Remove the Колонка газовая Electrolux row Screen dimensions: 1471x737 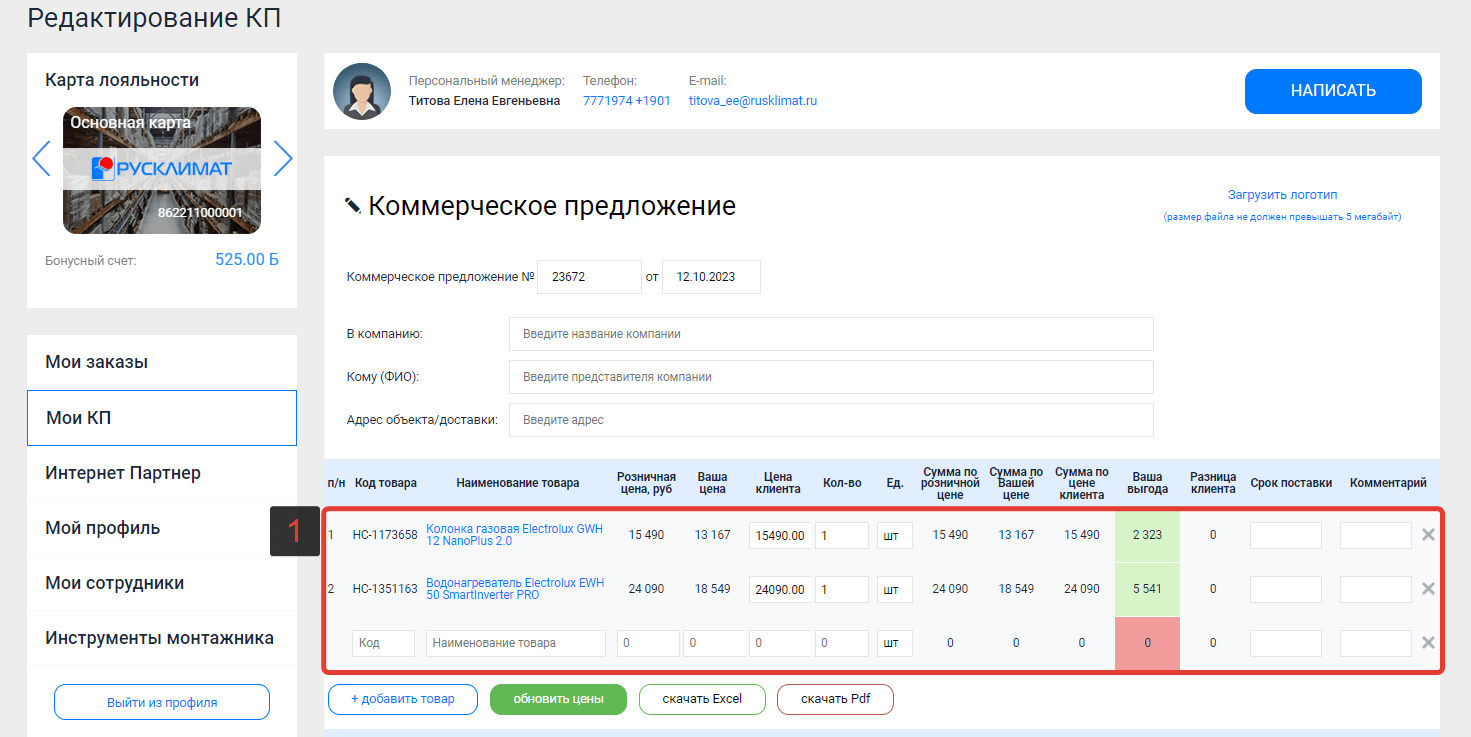1428,535
